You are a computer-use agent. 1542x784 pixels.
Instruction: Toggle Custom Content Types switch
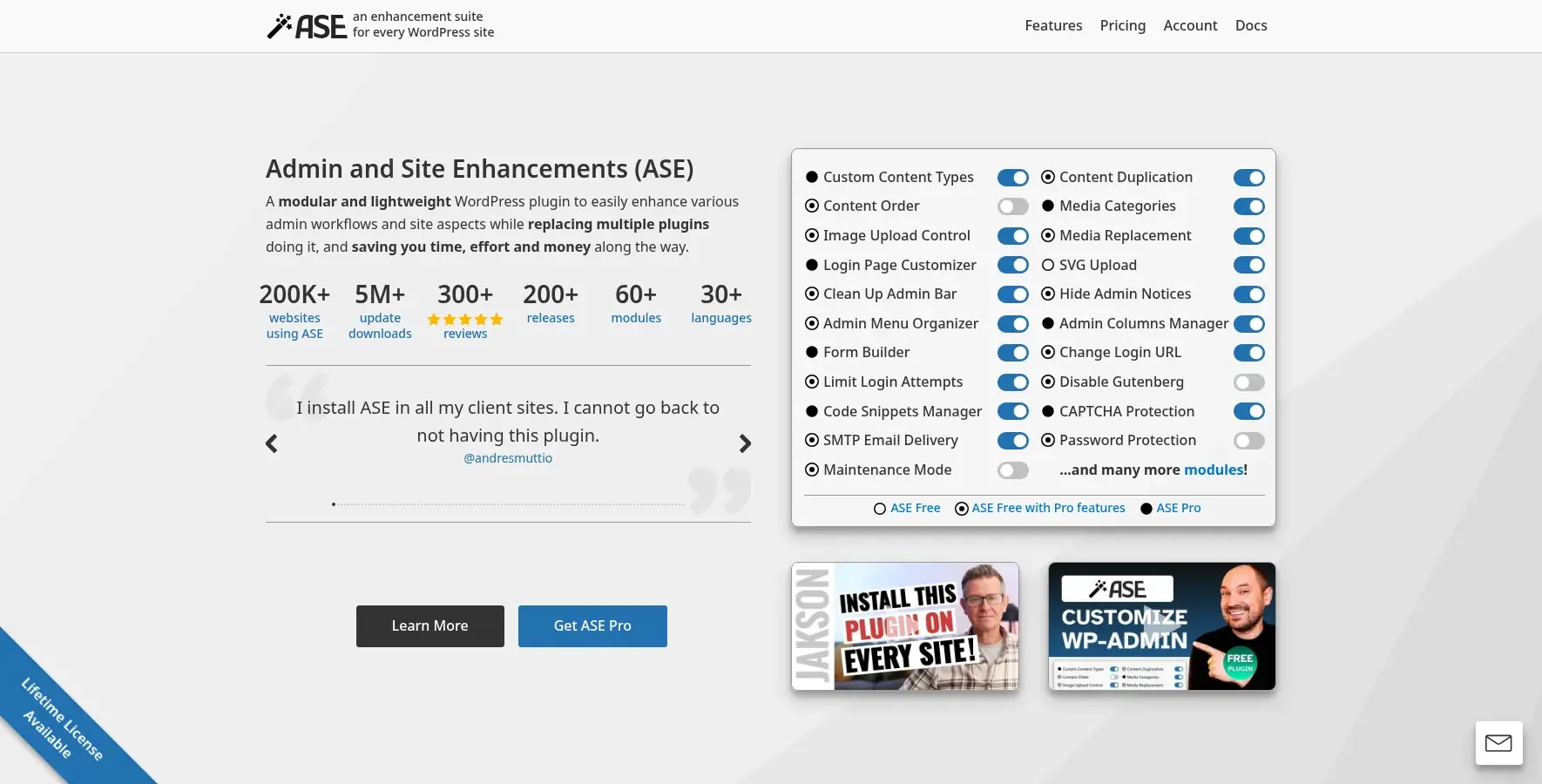click(x=1013, y=178)
